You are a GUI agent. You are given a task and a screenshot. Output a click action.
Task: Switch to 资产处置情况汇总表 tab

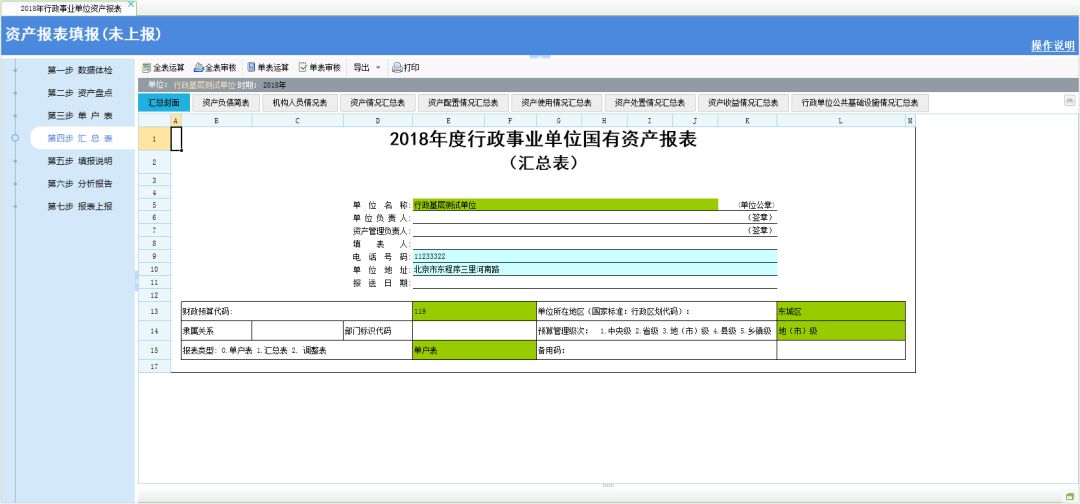[650, 103]
